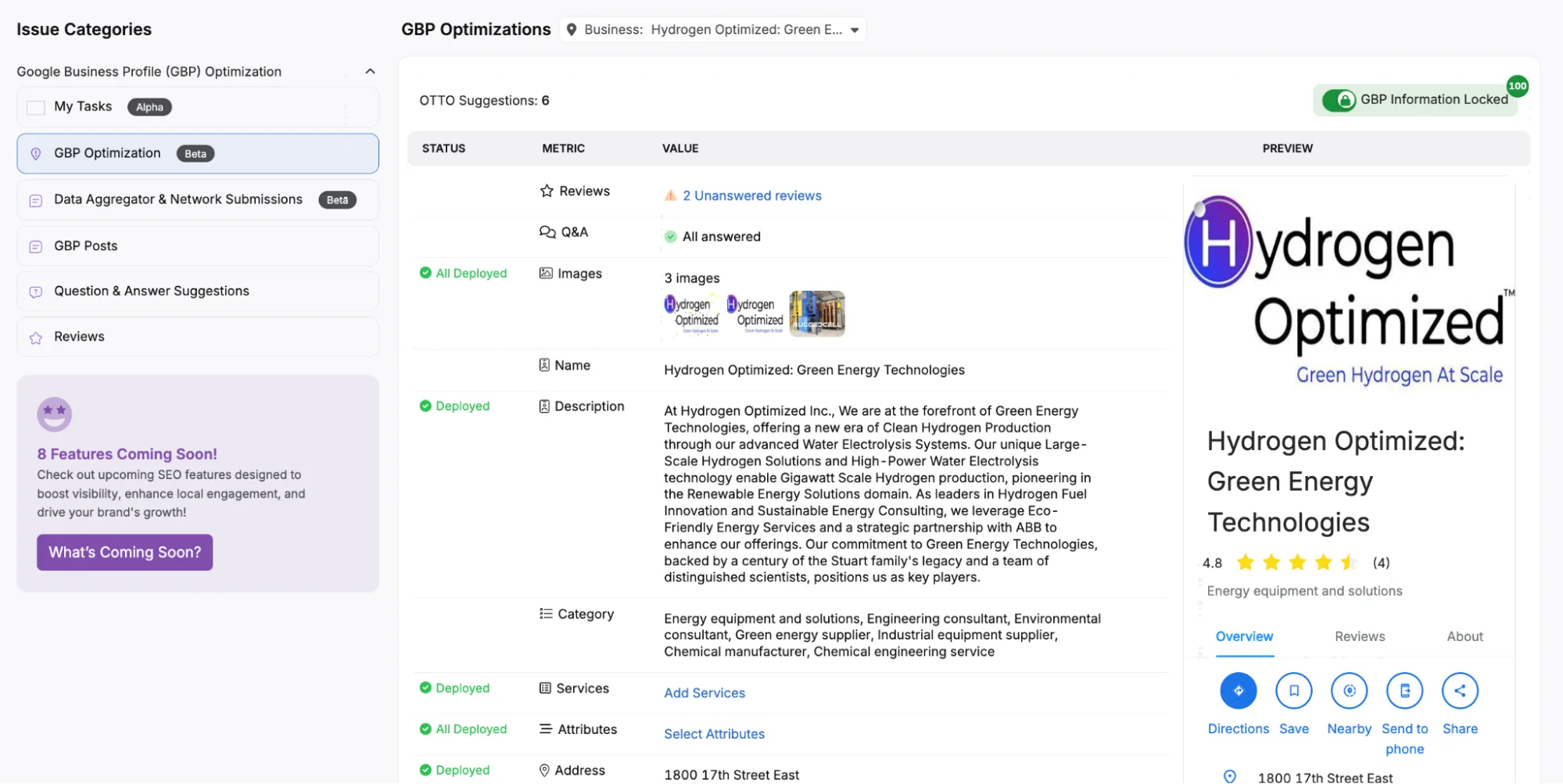
Task: Click the What's Coming Soon? button
Action: tap(124, 552)
